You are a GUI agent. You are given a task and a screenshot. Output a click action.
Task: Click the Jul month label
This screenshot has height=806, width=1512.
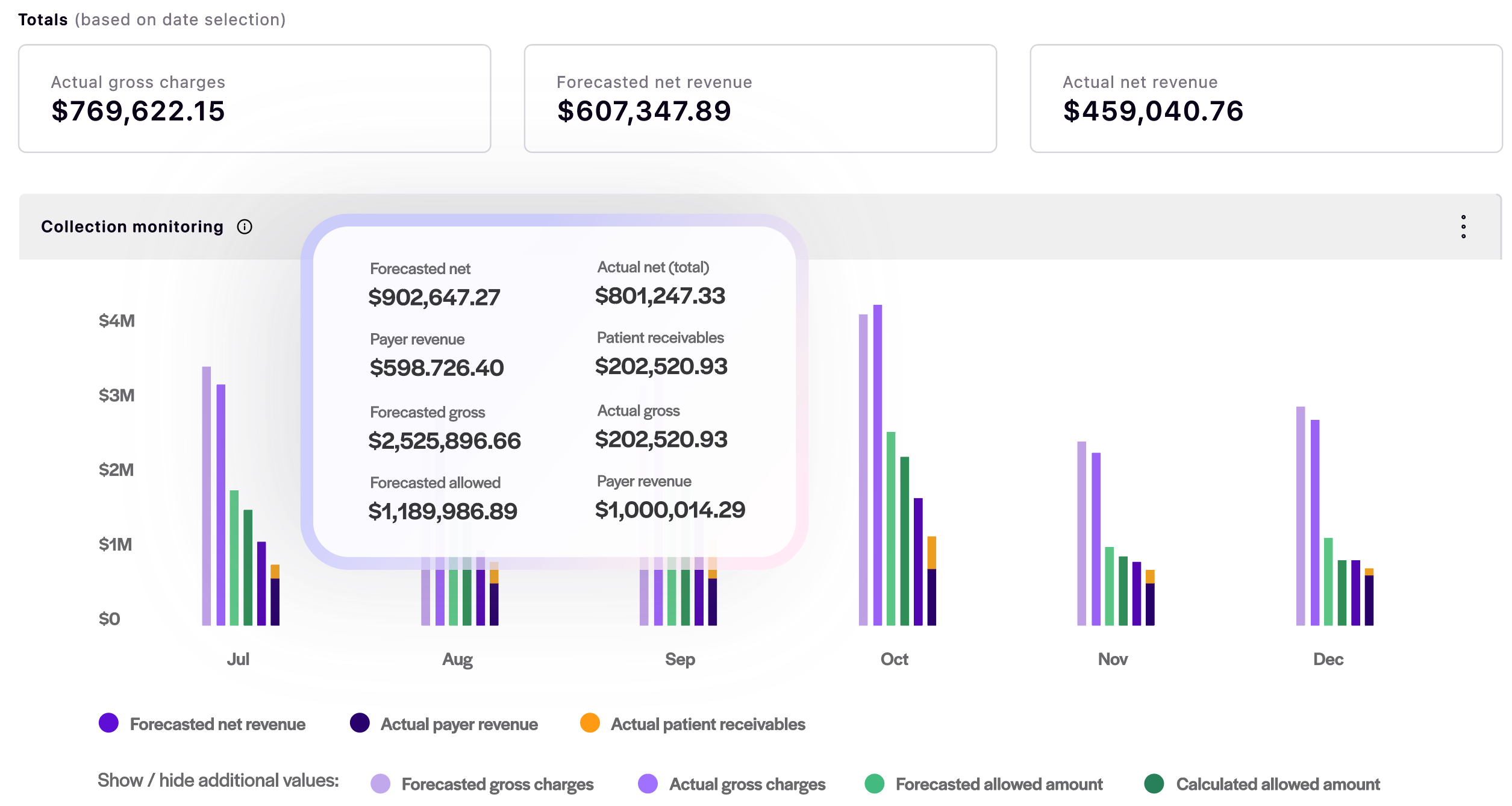[x=238, y=659]
